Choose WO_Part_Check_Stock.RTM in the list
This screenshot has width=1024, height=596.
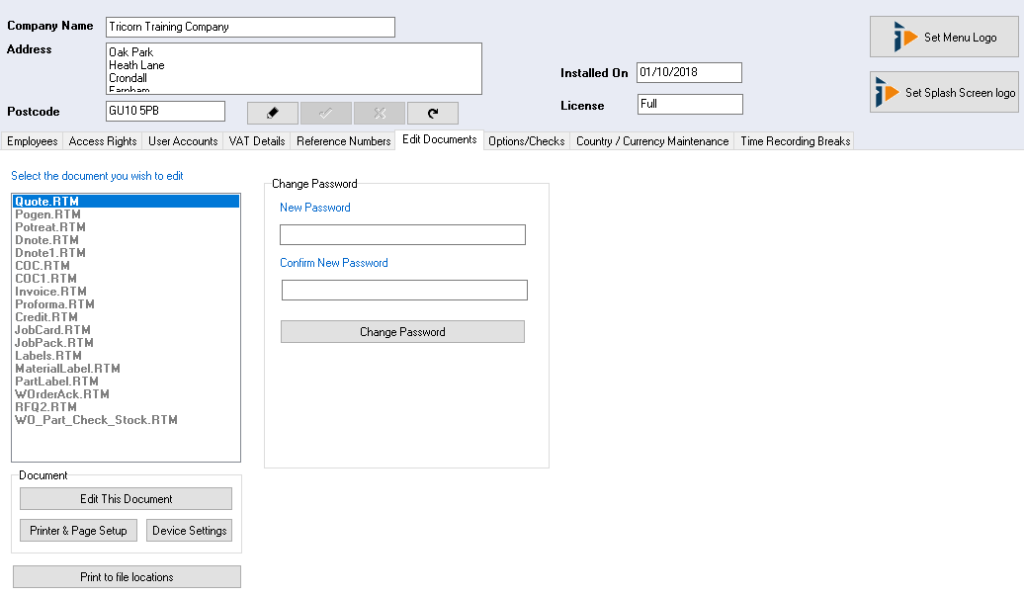tap(96, 420)
